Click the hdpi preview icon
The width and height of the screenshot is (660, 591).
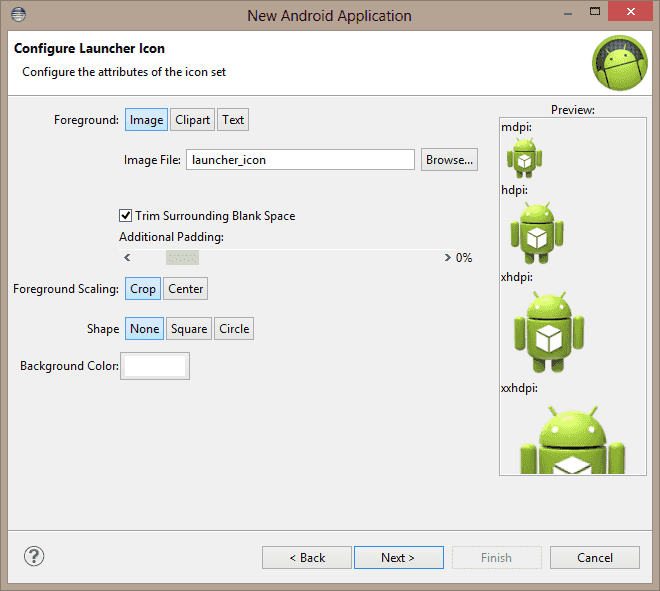[x=537, y=233]
